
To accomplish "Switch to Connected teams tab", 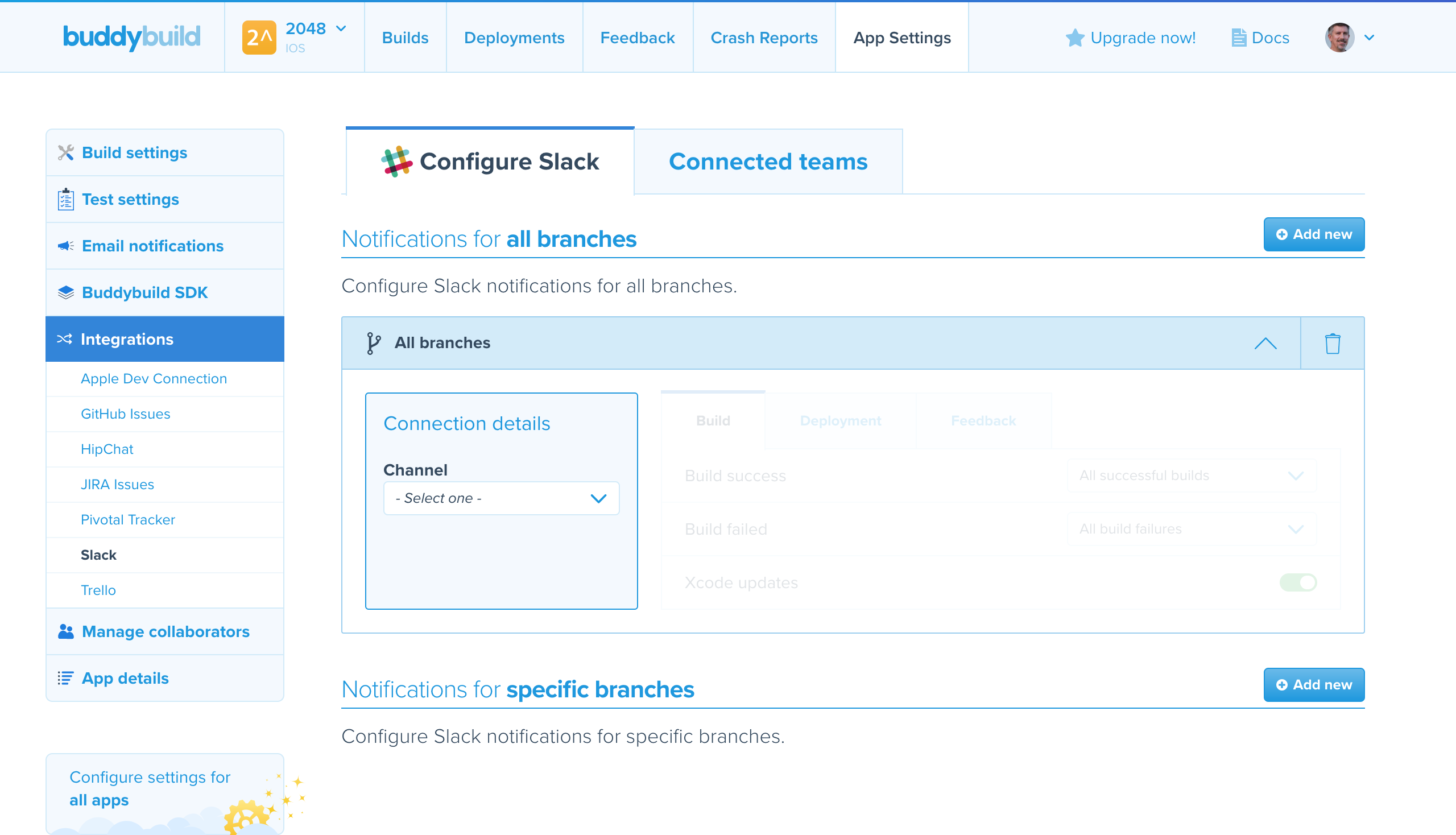I will [768, 162].
